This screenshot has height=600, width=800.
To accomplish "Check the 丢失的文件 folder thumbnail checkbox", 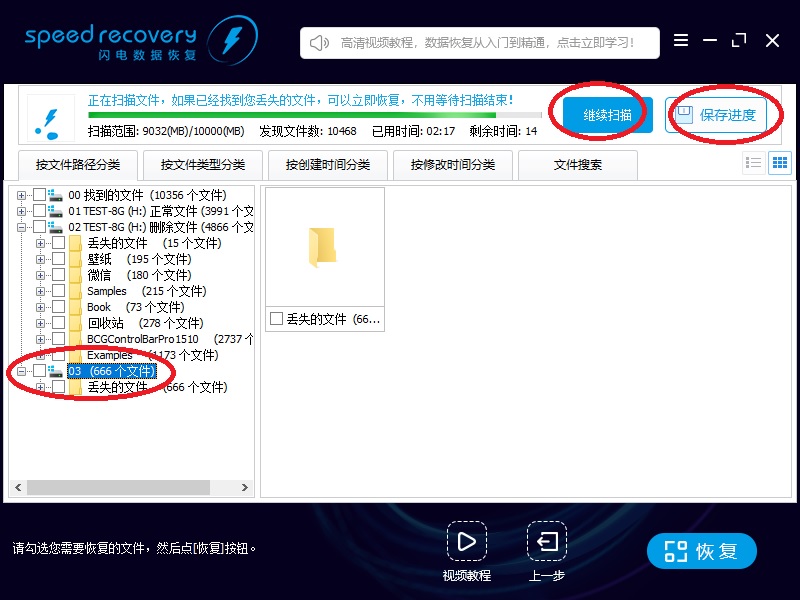I will [x=277, y=318].
